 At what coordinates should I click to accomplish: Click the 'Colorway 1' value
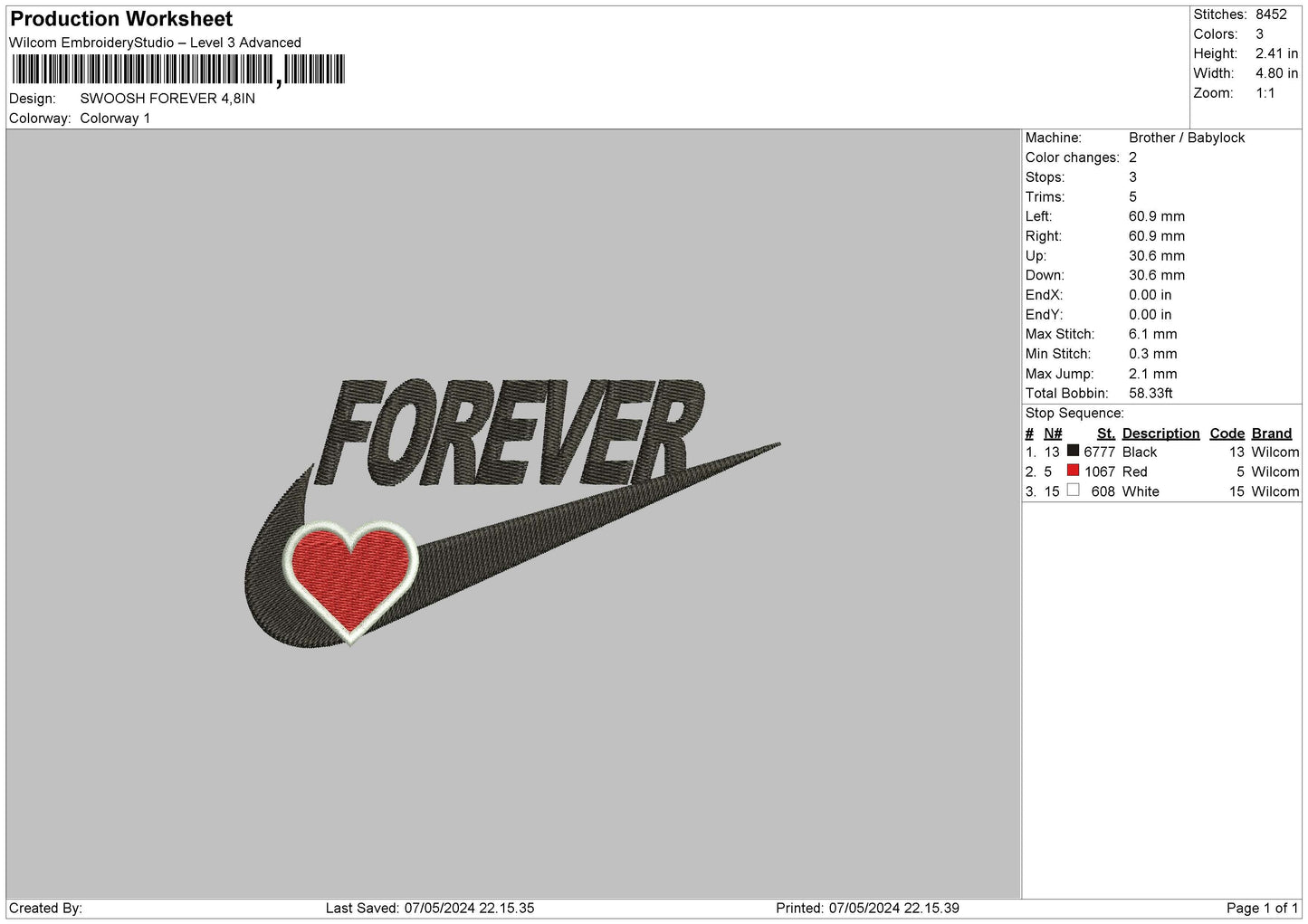pos(115,119)
